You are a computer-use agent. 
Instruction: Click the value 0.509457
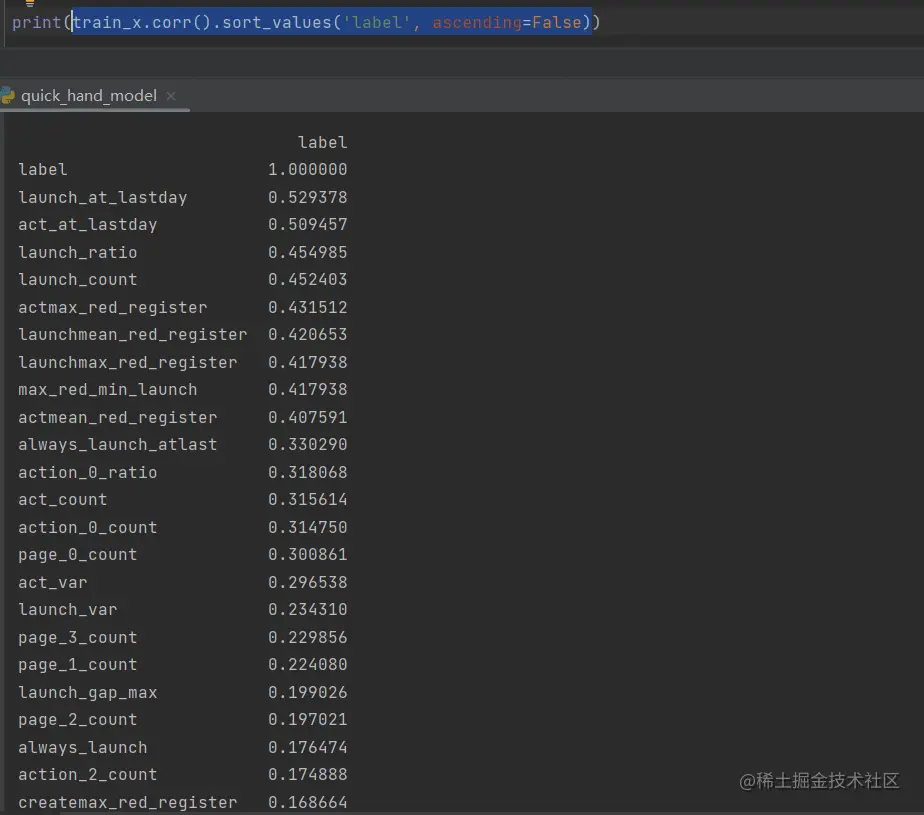308,225
